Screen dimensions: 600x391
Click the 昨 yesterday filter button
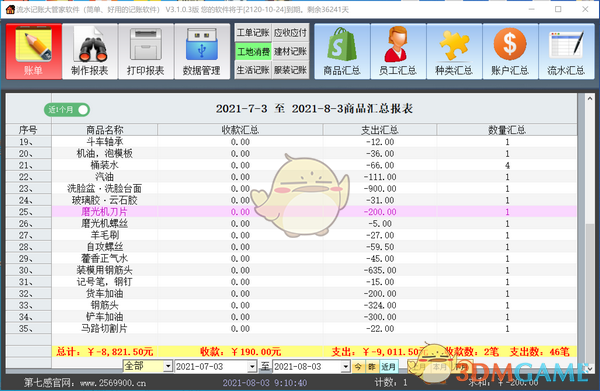coord(372,367)
